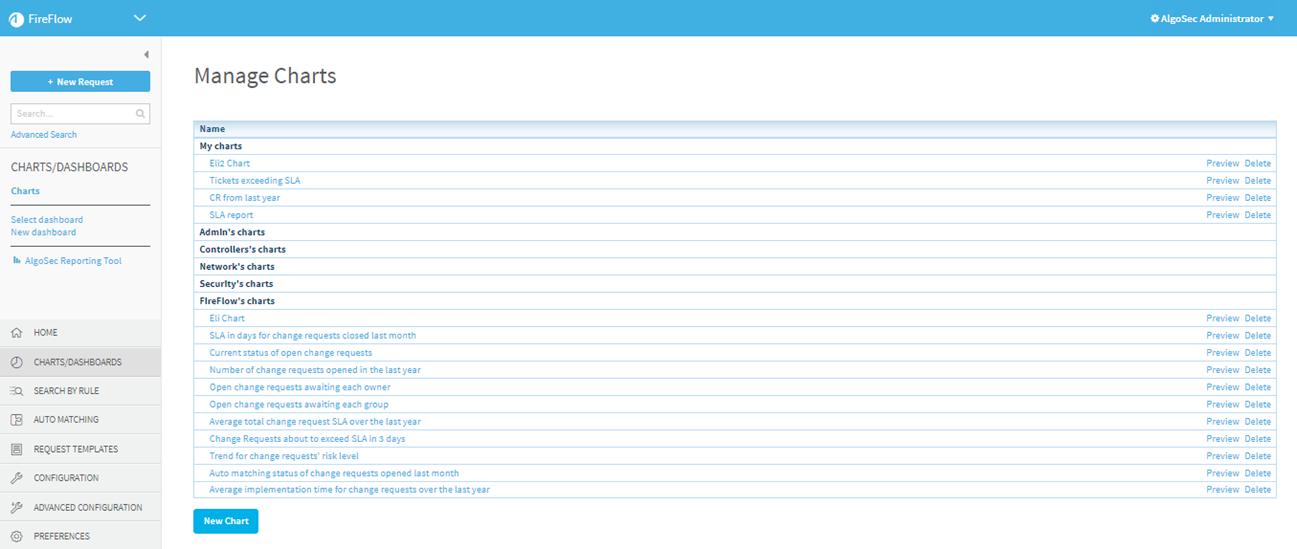
Task: Click the AlgoSec Reporting Tool chart icon
Action: (x=17, y=261)
